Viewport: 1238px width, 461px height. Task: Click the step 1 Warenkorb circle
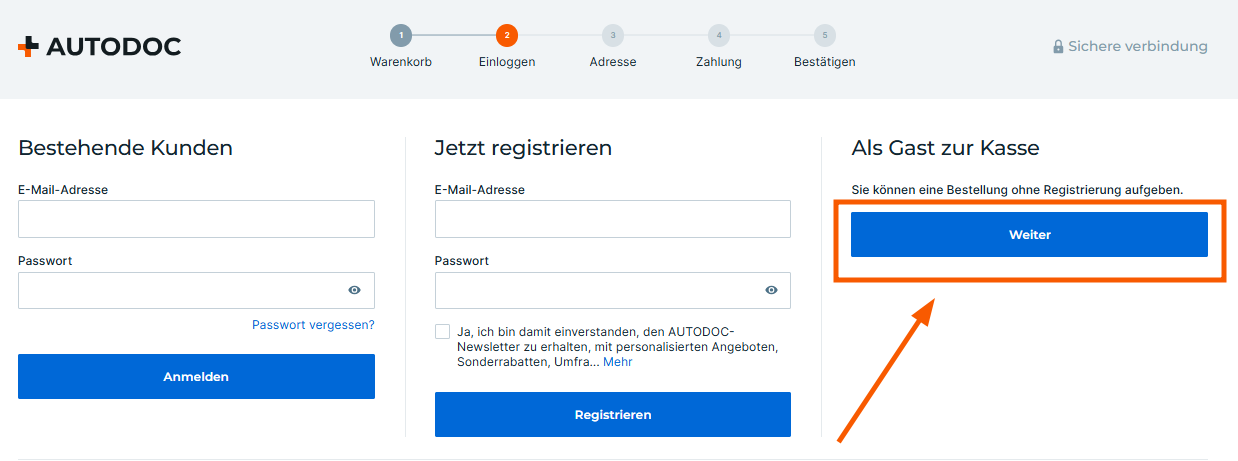[401, 36]
